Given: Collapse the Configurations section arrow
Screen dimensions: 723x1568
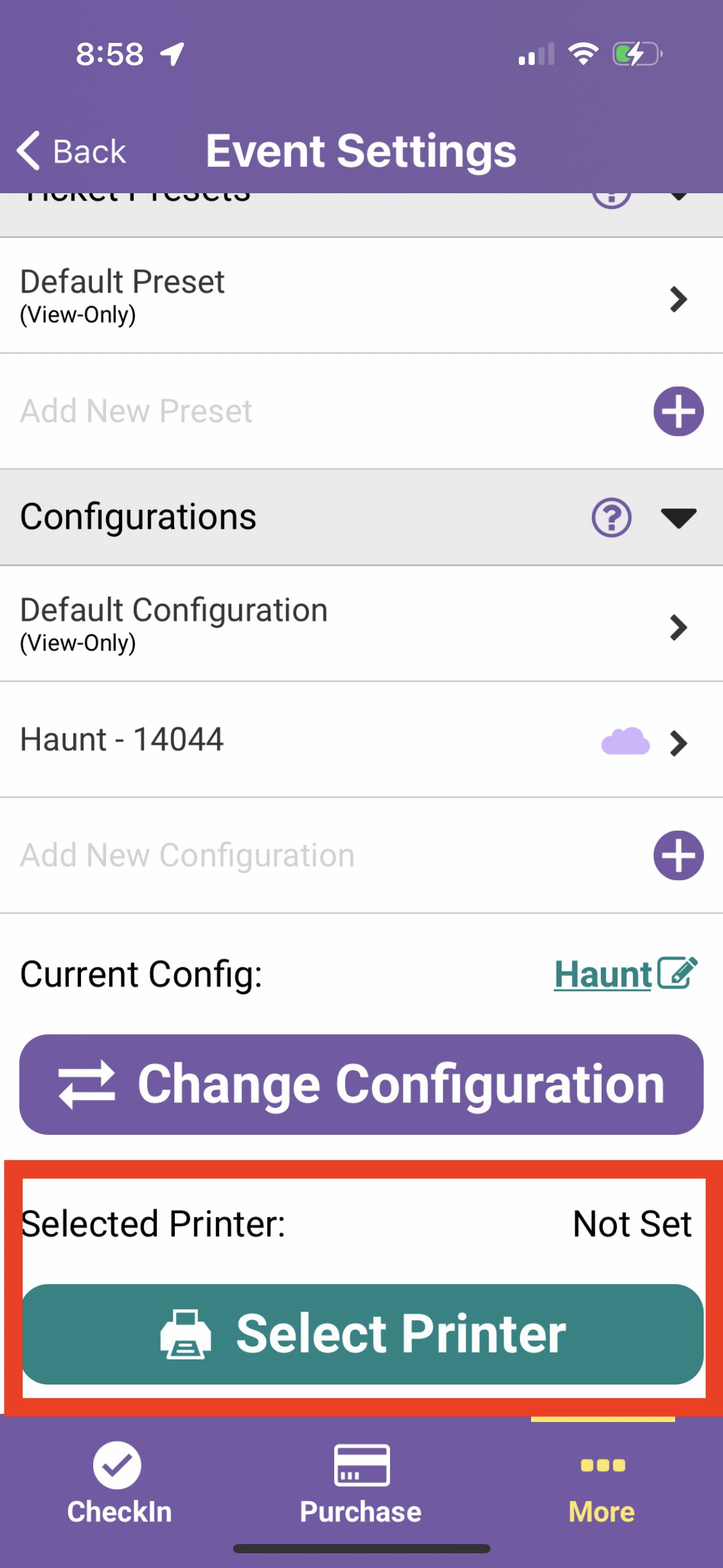Looking at the screenshot, I should [678, 517].
